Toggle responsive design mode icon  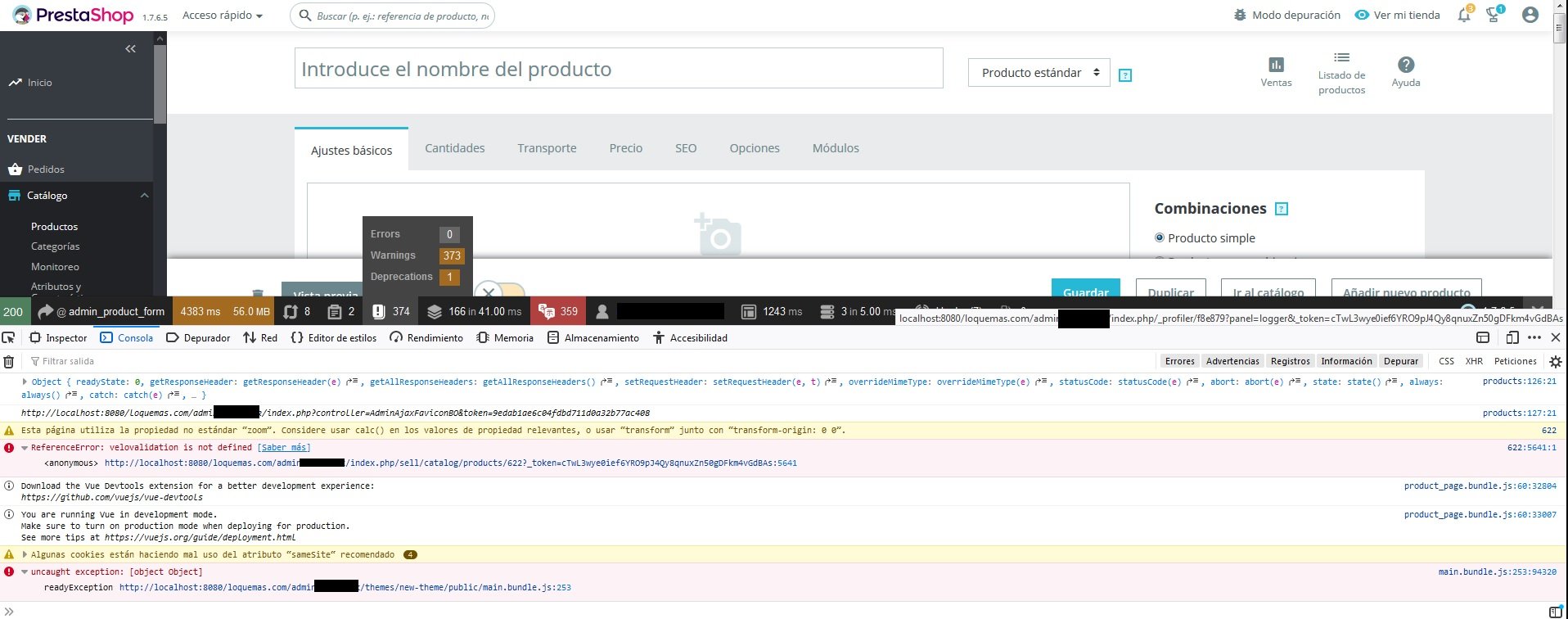(x=1512, y=337)
